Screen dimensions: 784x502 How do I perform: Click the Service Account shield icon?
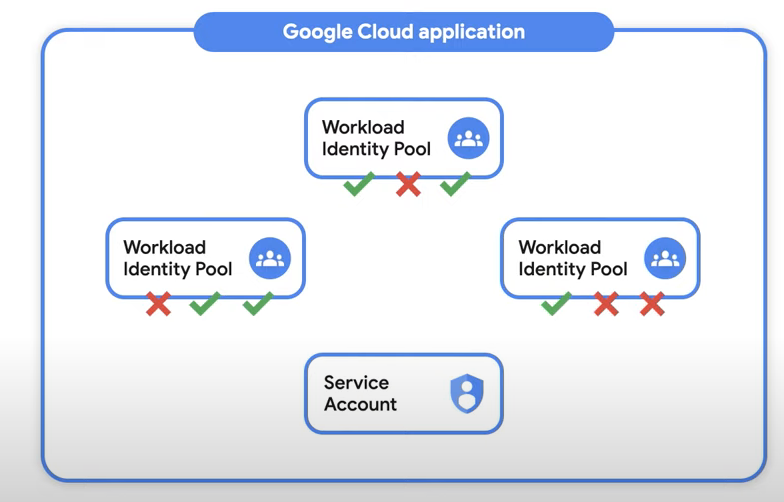pos(467,393)
